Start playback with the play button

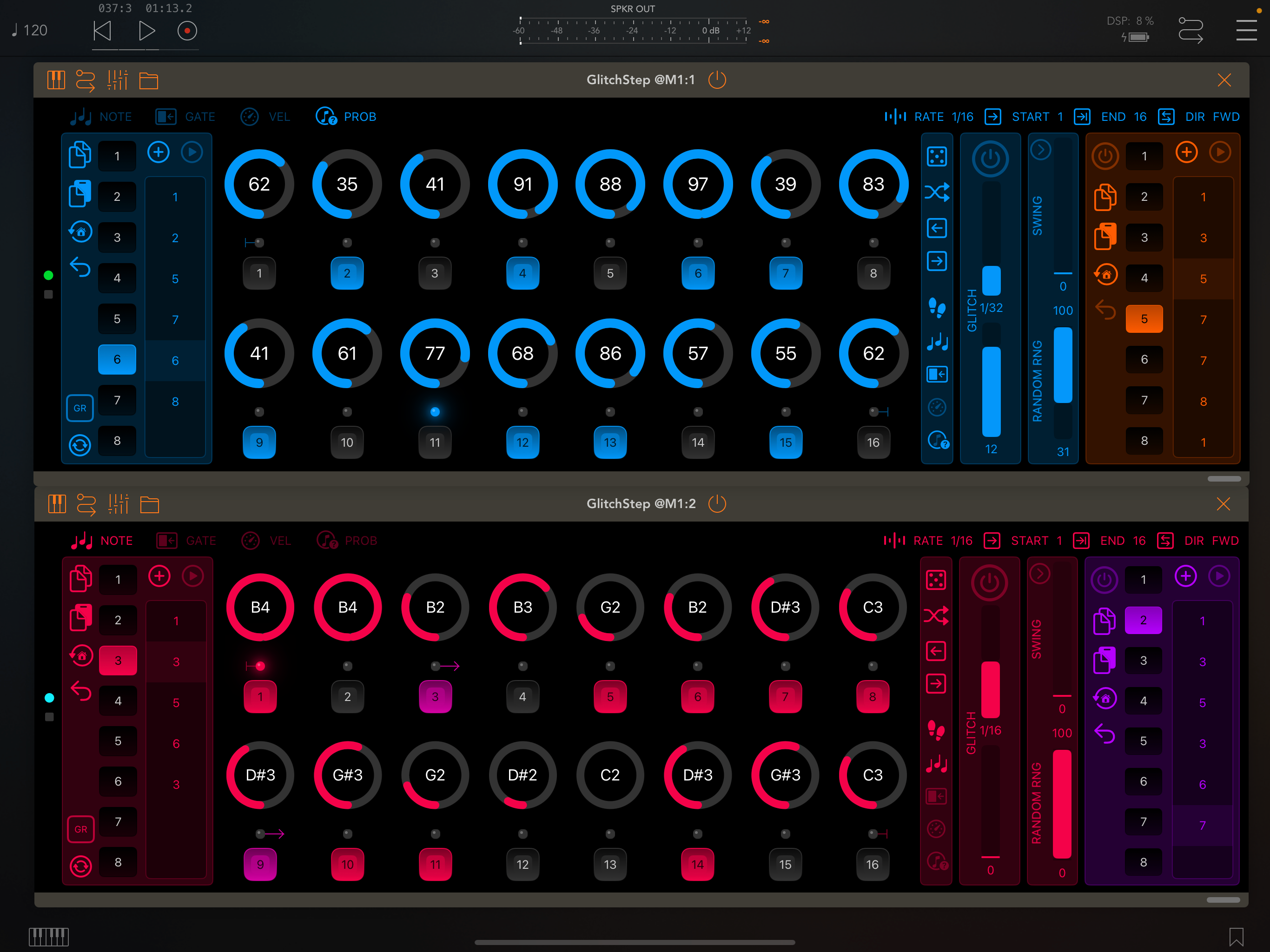[146, 30]
